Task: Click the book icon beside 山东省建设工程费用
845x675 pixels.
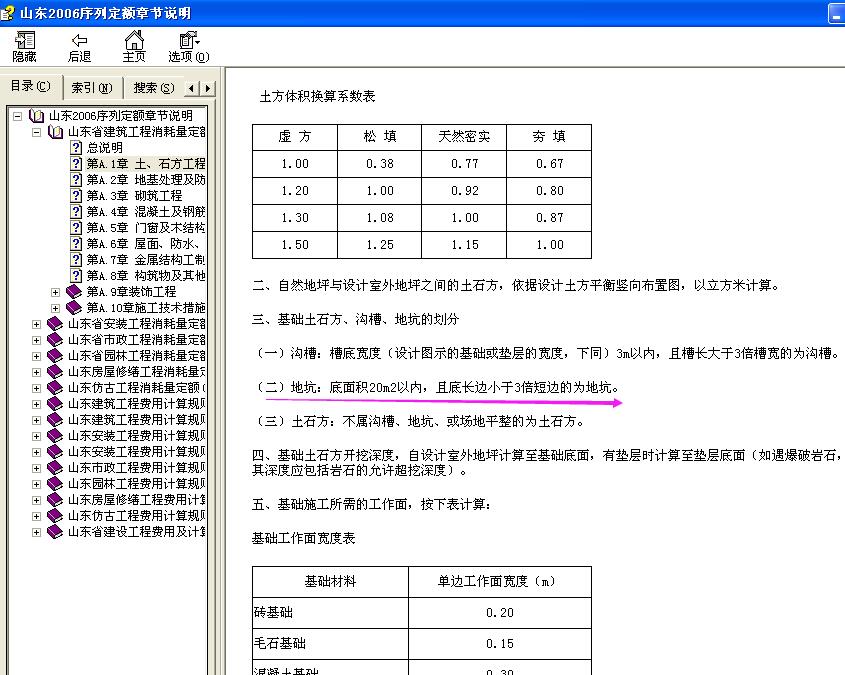Action: tap(55, 532)
